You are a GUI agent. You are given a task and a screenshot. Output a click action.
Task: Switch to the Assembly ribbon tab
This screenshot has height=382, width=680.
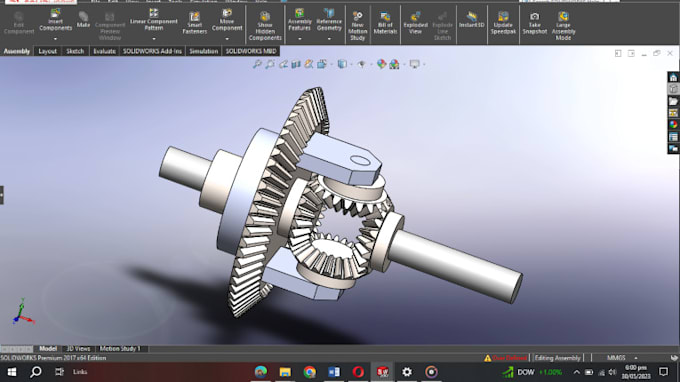click(16, 51)
